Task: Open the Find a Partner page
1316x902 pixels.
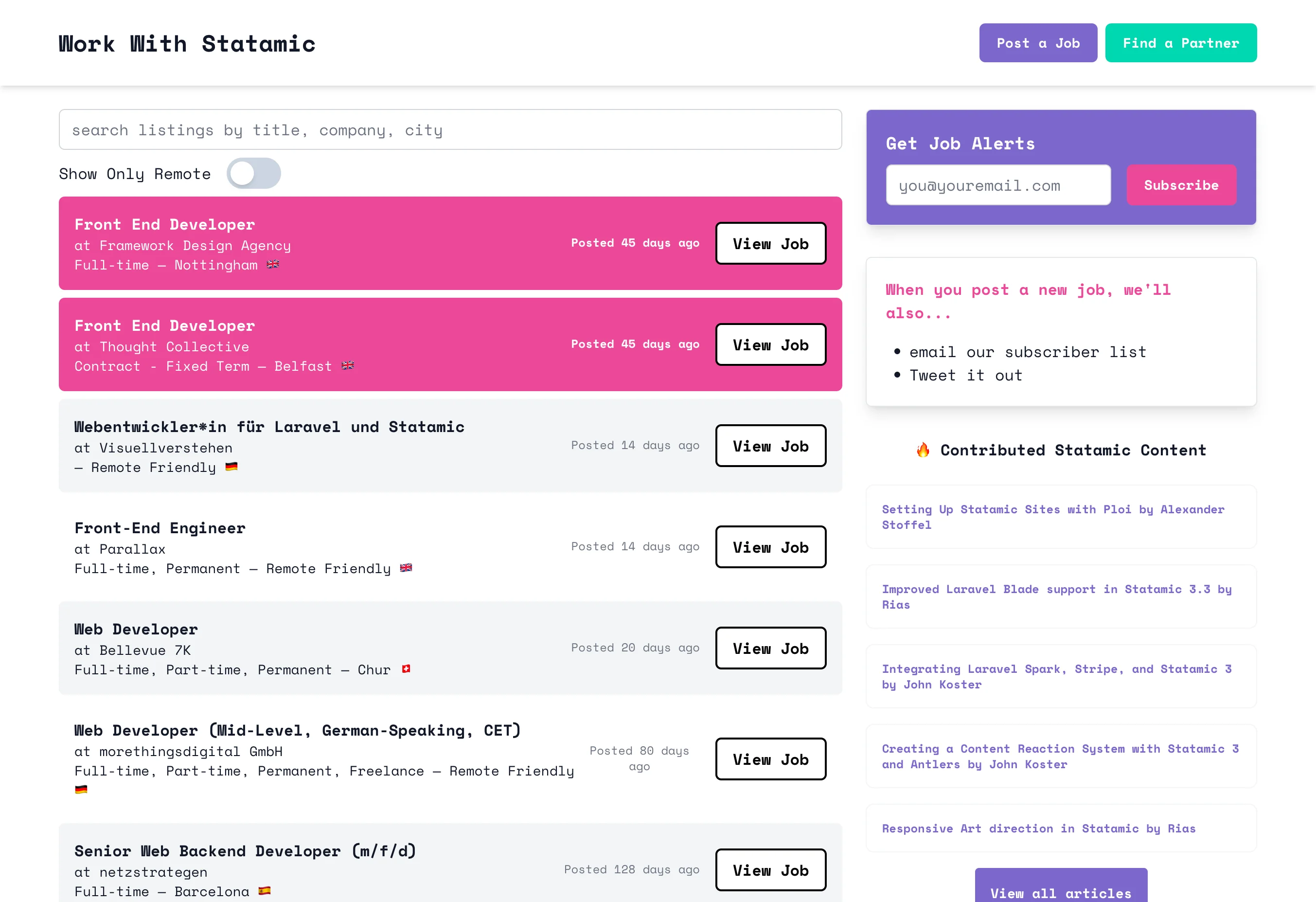Action: click(1181, 43)
